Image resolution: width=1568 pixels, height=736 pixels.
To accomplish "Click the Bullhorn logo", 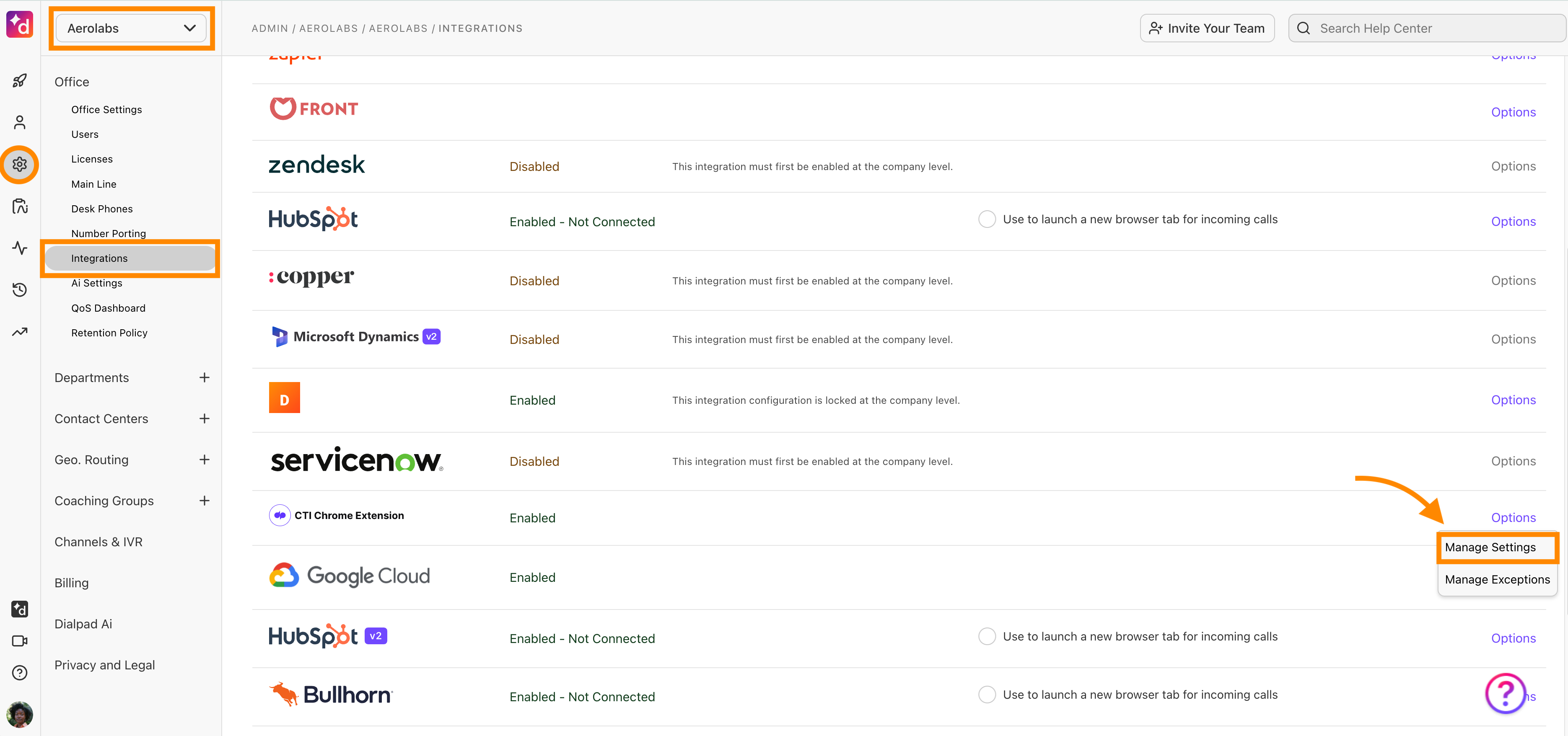I will 331,695.
